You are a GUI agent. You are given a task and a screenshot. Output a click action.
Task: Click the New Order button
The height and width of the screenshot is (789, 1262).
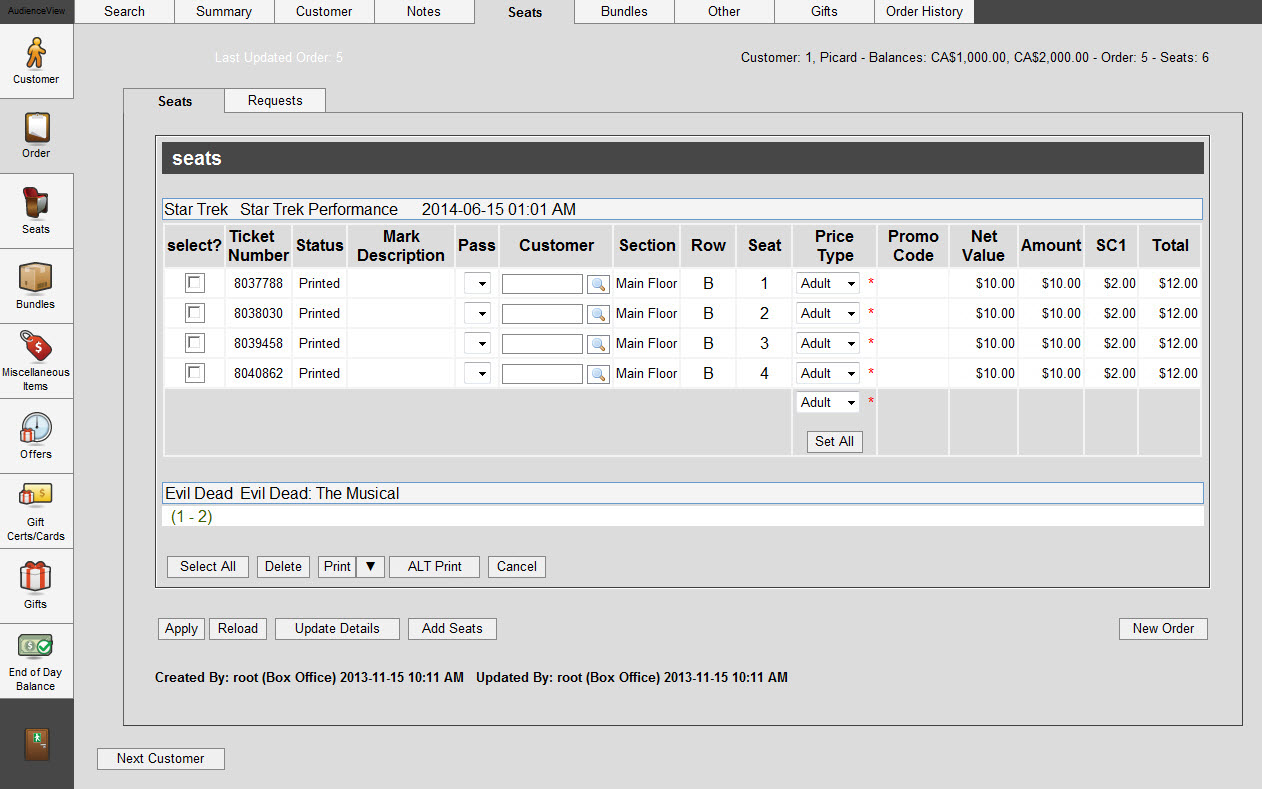coord(1163,628)
